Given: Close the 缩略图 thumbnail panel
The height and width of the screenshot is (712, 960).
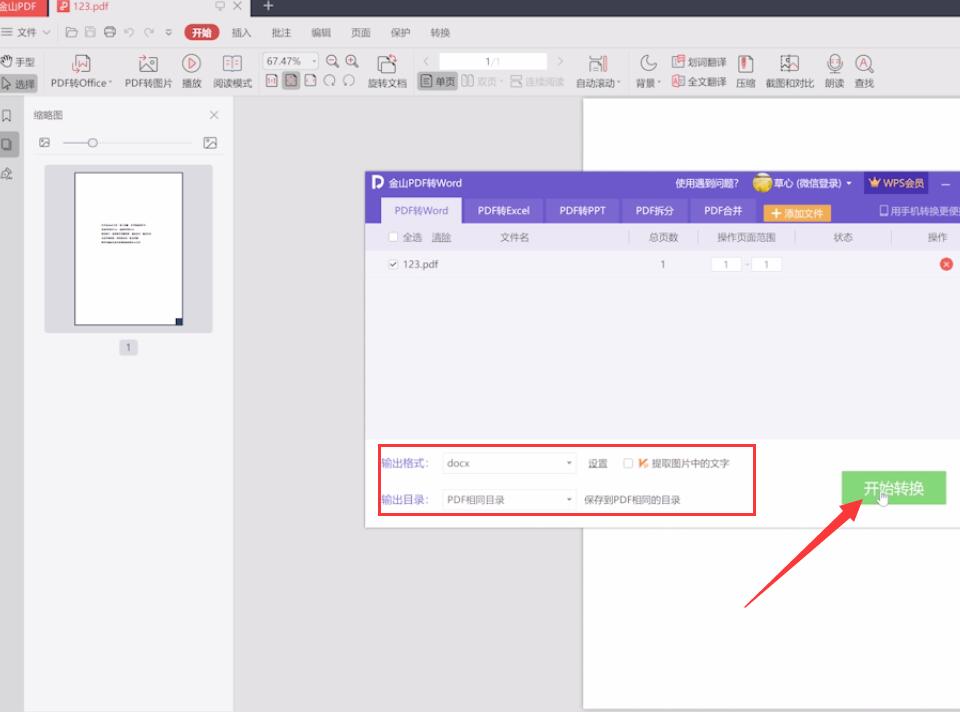Looking at the screenshot, I should click(214, 115).
